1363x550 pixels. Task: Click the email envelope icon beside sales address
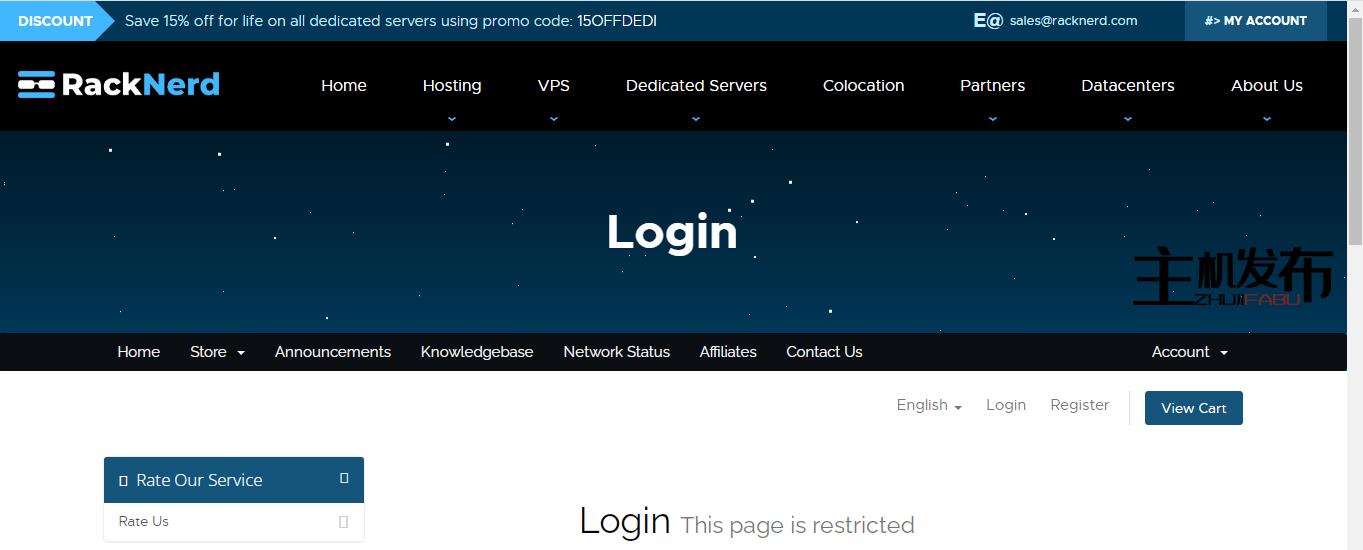987,20
